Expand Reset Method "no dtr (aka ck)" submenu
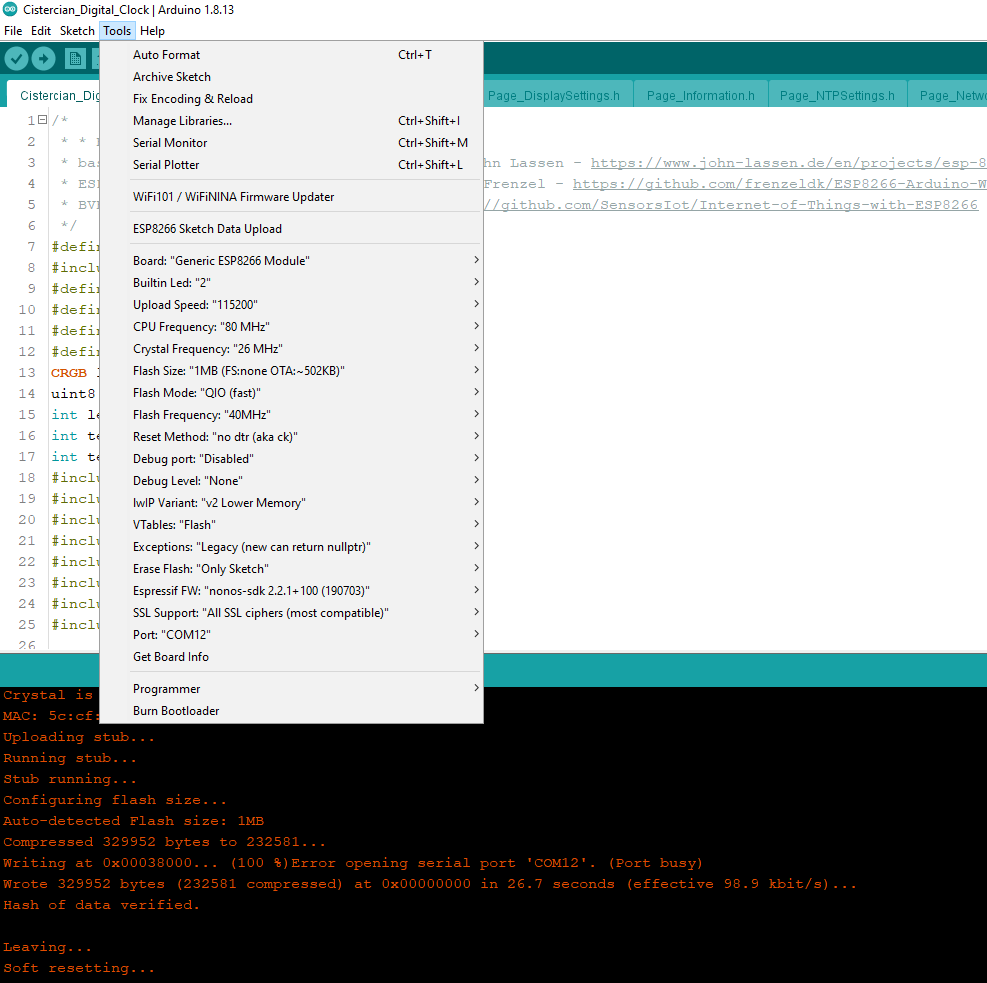The height and width of the screenshot is (983, 987). coord(291,437)
